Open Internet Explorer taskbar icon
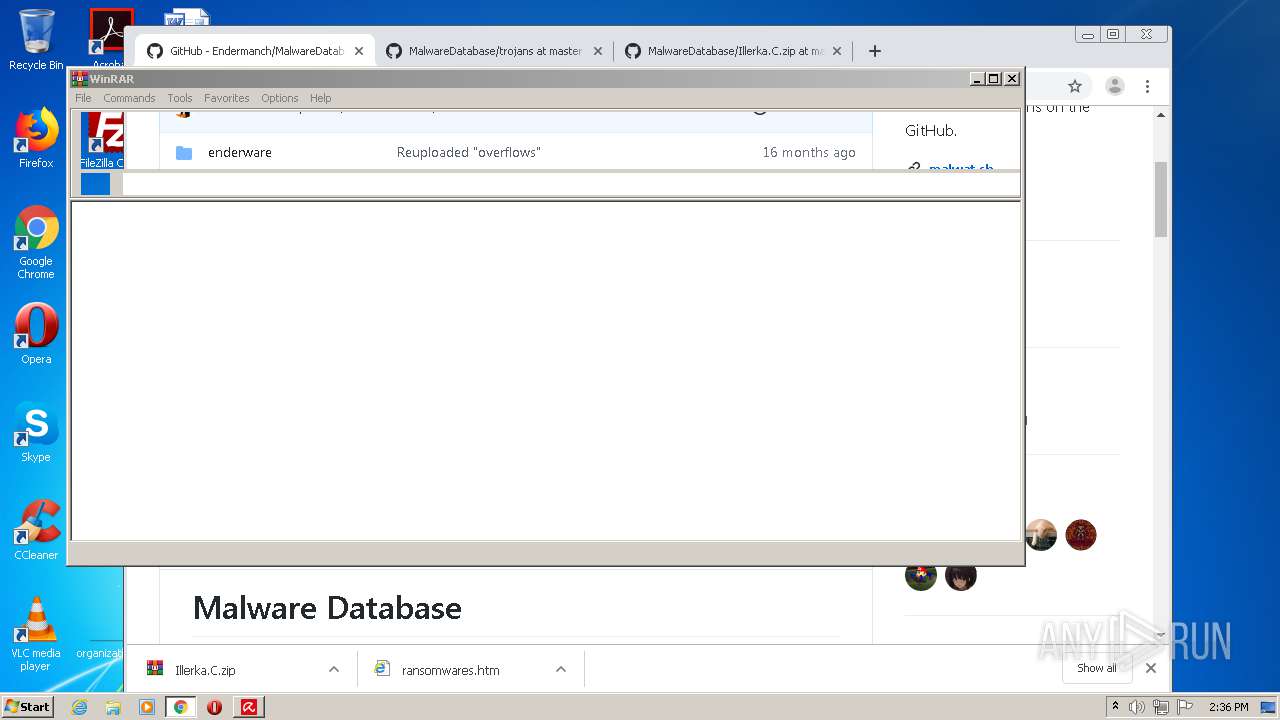 coord(79,707)
